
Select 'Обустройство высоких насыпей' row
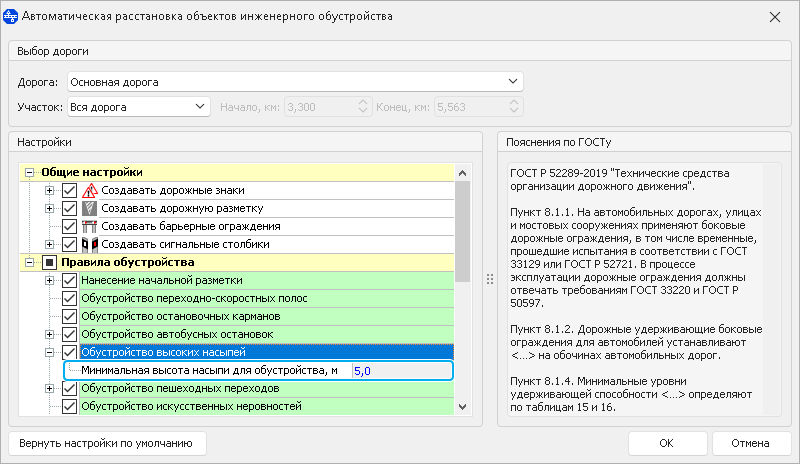[x=267, y=352]
